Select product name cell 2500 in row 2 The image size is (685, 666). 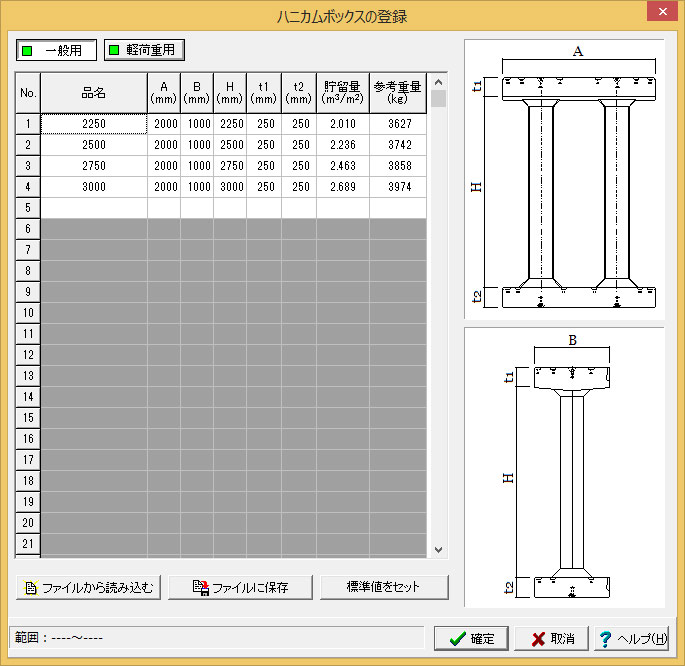coord(94,145)
